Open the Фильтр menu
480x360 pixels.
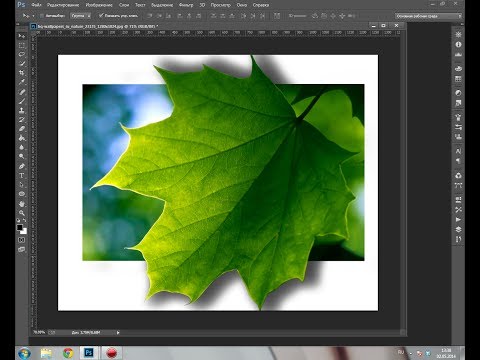[186, 5]
